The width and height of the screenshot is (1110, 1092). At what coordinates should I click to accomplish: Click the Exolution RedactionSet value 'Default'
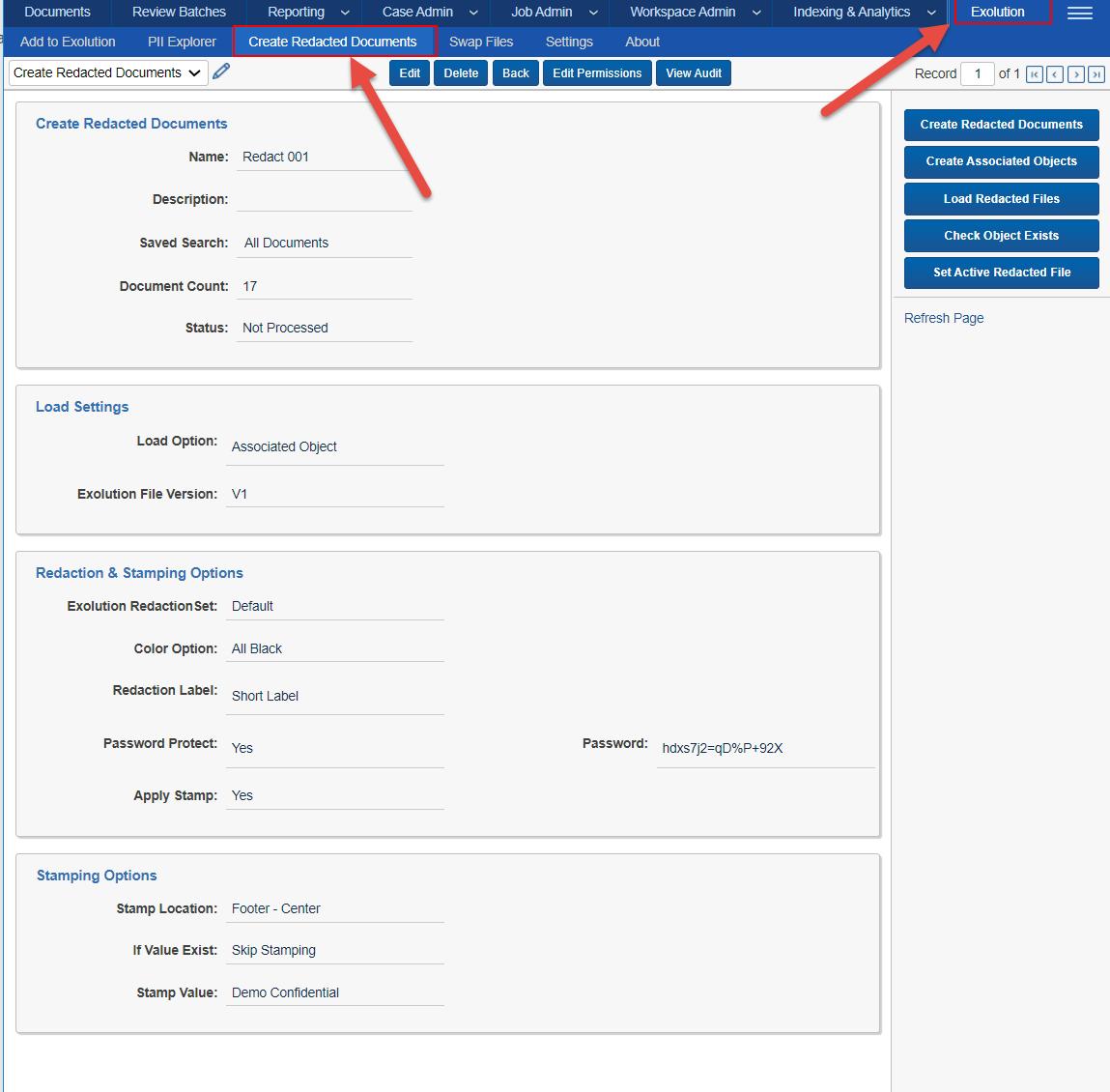coord(252,606)
